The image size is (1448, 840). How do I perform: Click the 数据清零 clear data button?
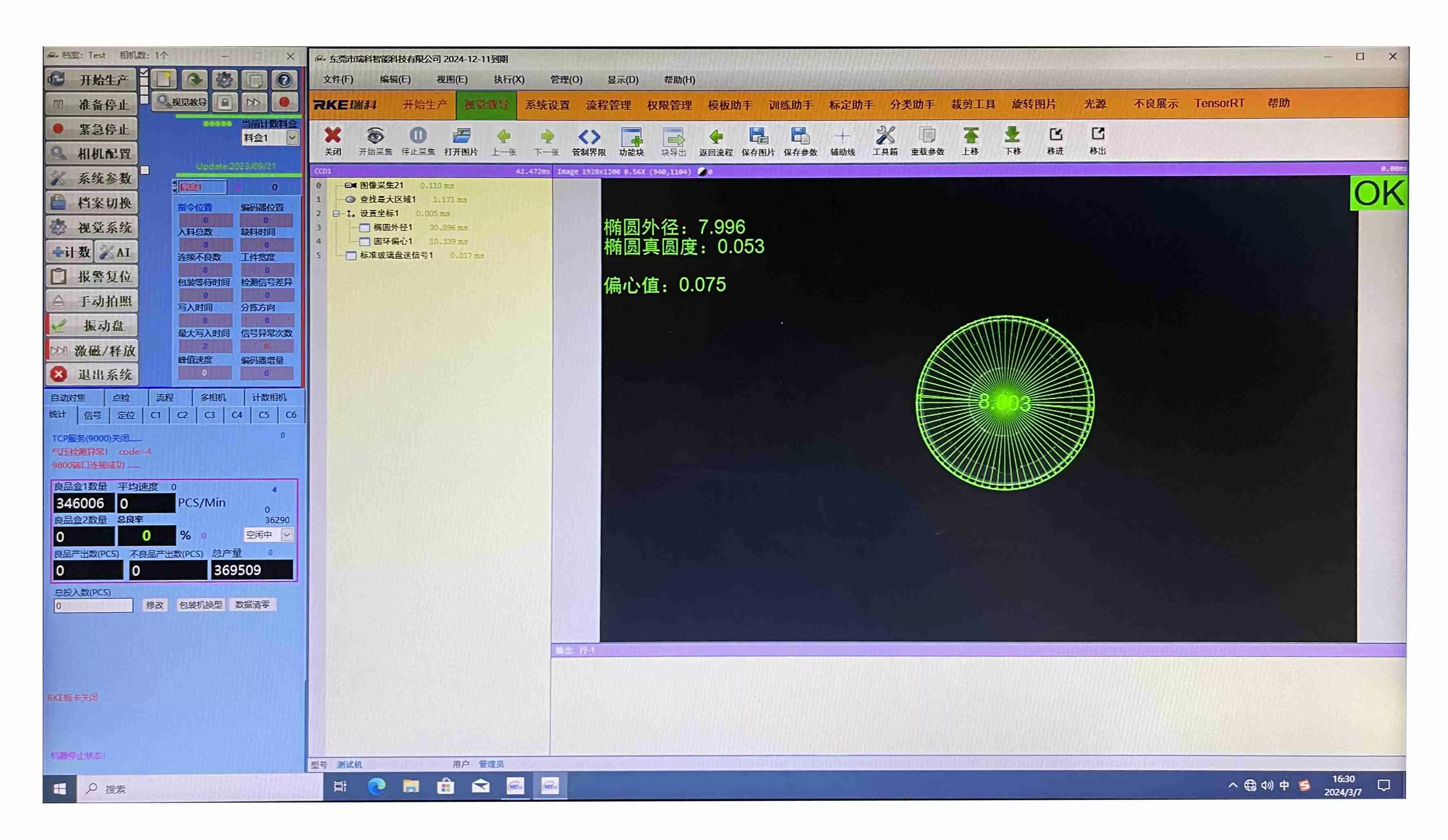pyautogui.click(x=252, y=604)
